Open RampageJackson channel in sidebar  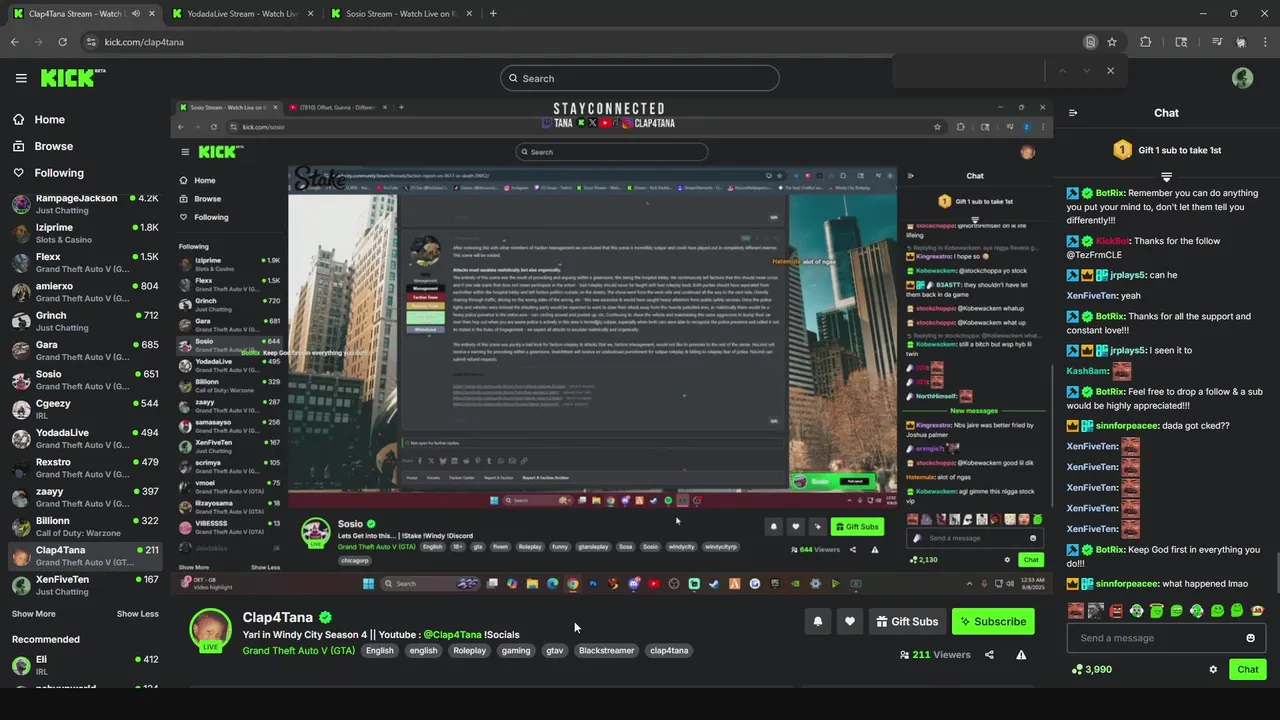click(x=84, y=204)
